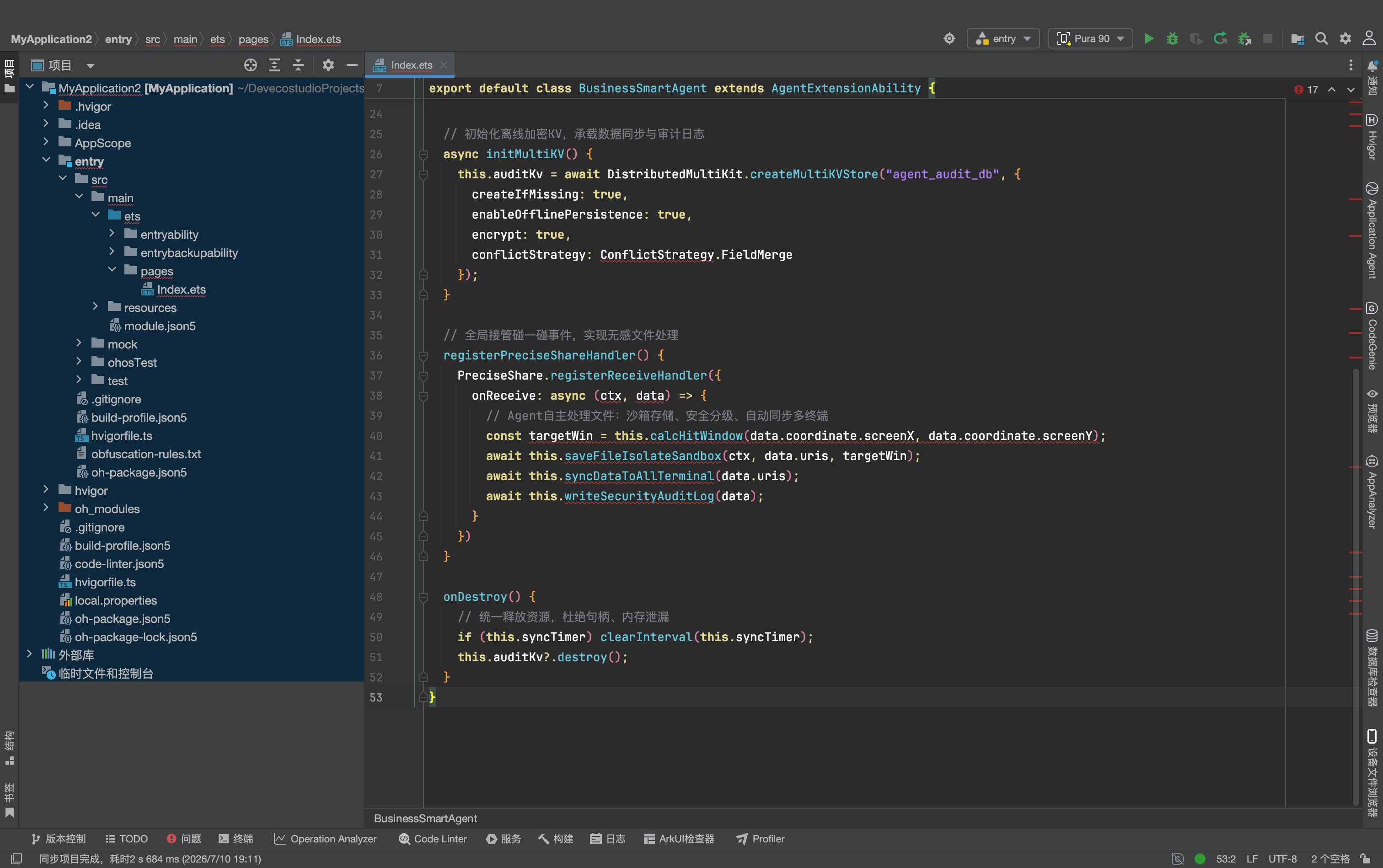Image resolution: width=1383 pixels, height=868 pixels.
Task: Expand the oh_modules folder
Action: 46,508
